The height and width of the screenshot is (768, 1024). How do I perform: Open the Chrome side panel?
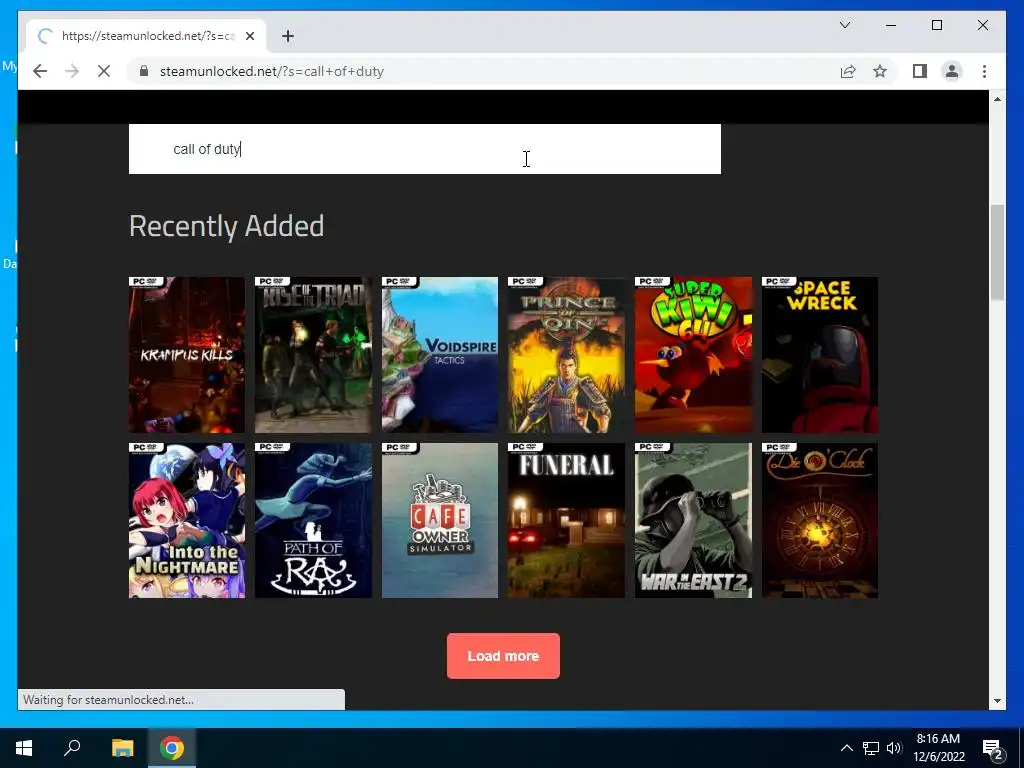(x=920, y=71)
